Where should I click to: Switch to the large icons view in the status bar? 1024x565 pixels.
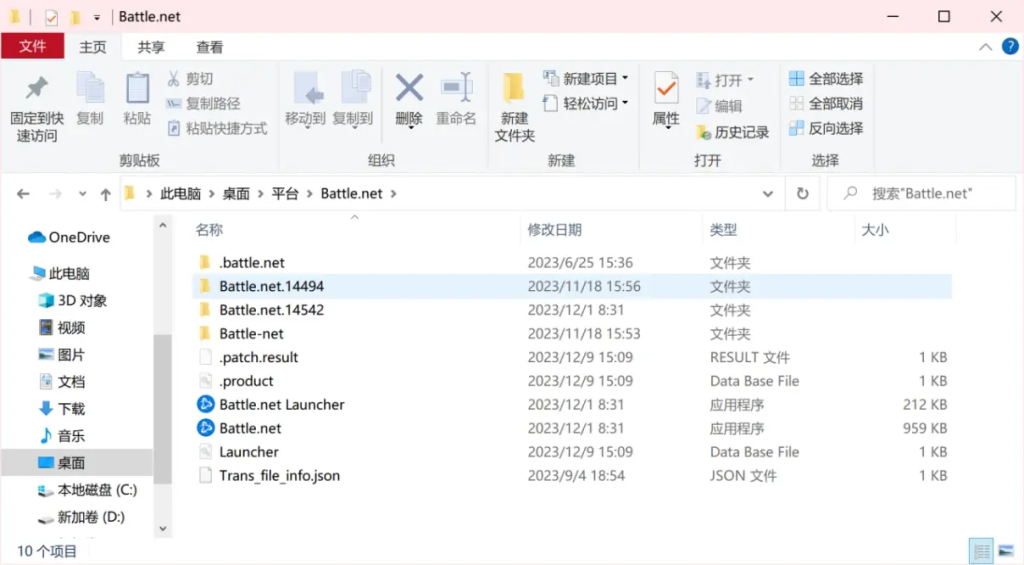pos(1006,551)
